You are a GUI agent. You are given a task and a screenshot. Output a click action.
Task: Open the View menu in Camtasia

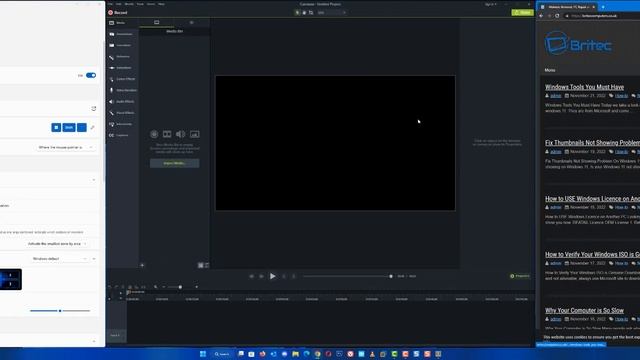[x=140, y=4]
